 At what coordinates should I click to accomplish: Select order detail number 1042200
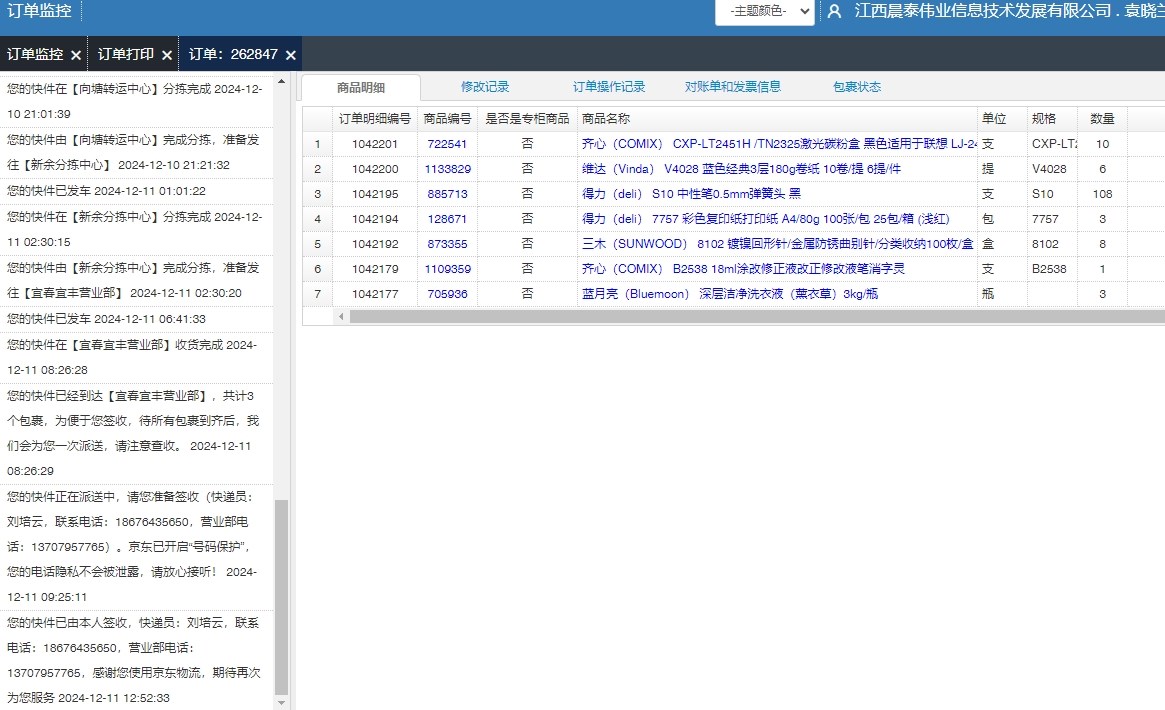coord(374,169)
